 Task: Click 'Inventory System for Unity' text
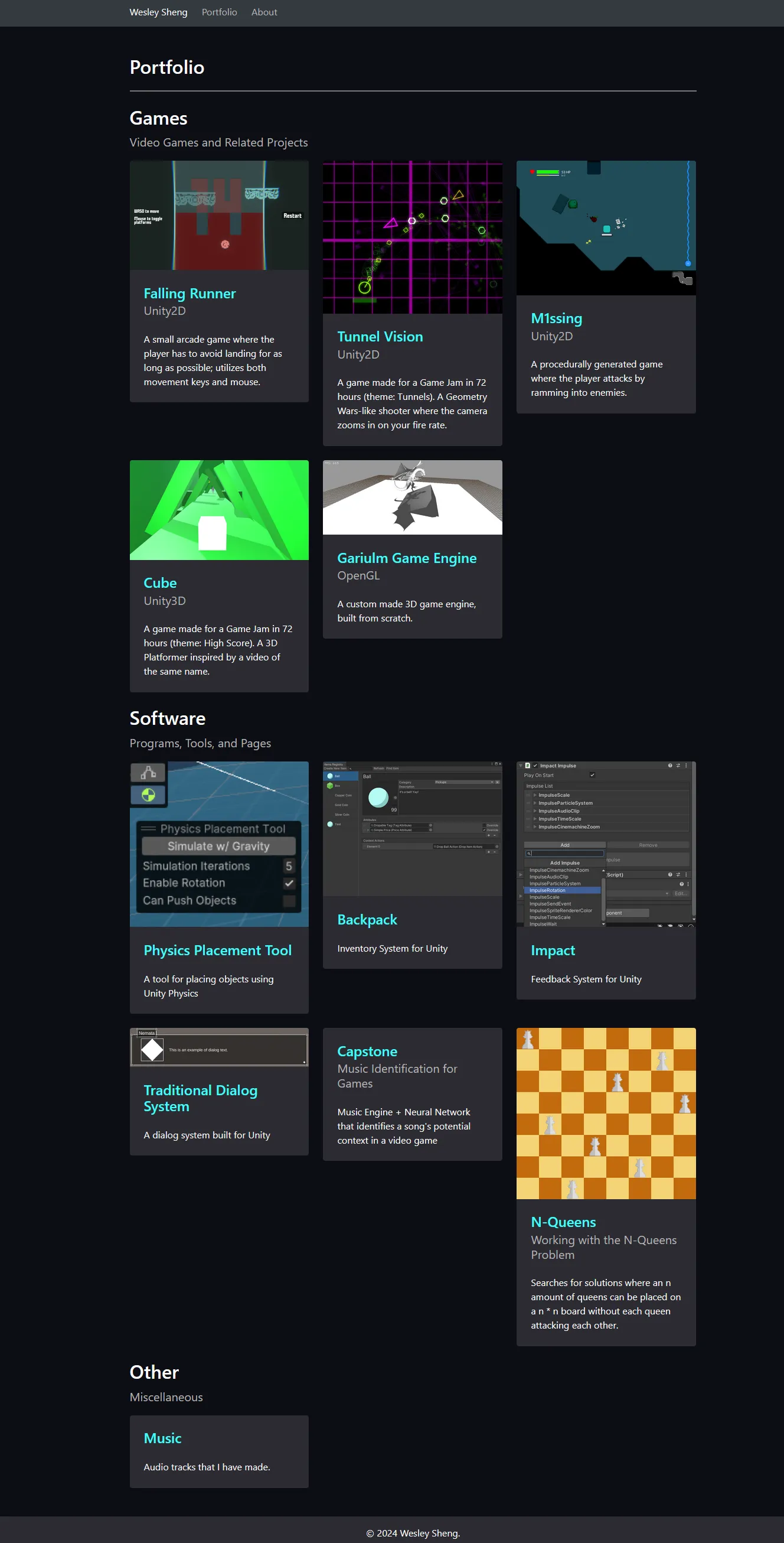(393, 948)
